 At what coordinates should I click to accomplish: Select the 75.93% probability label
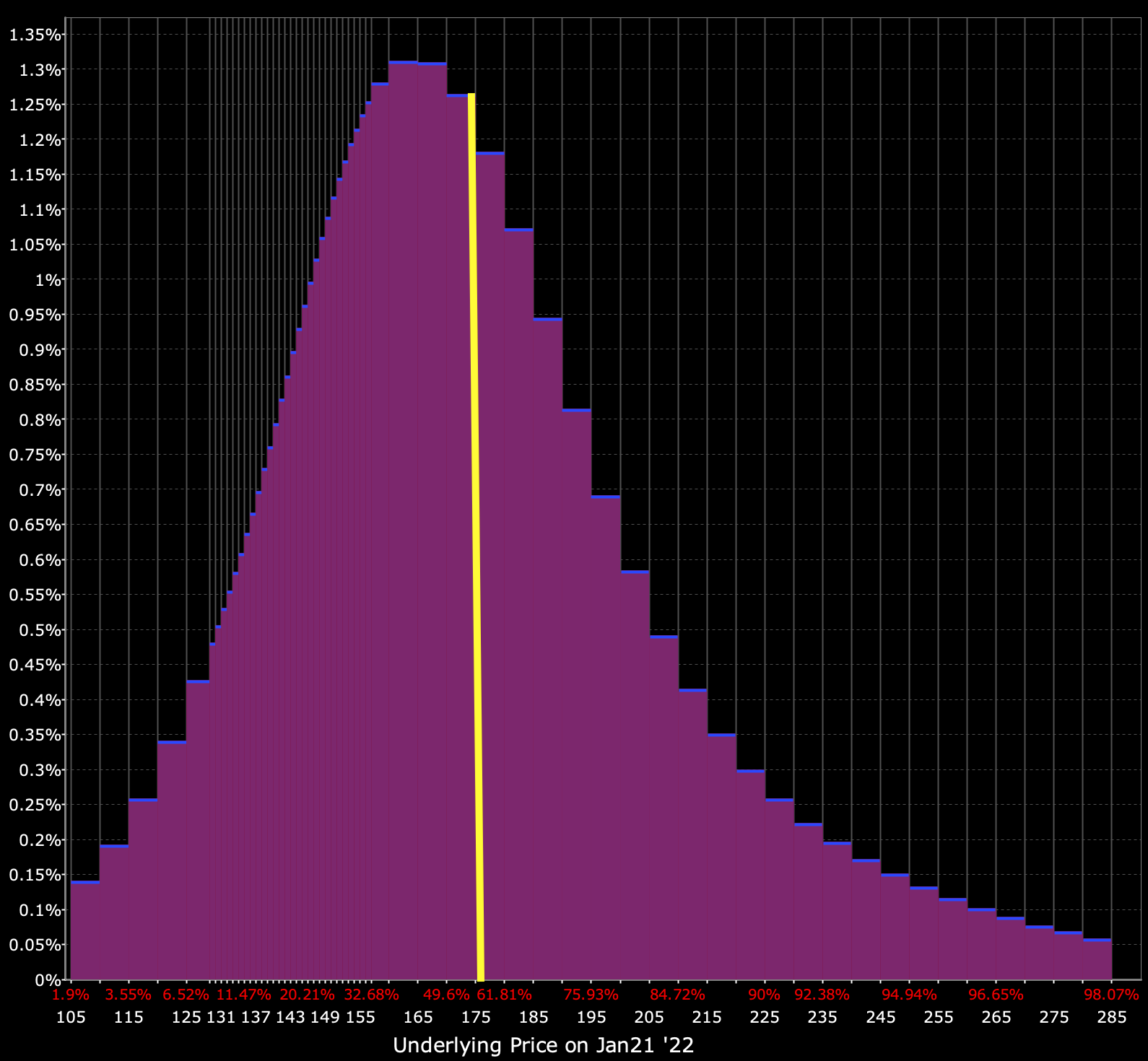coord(591,995)
